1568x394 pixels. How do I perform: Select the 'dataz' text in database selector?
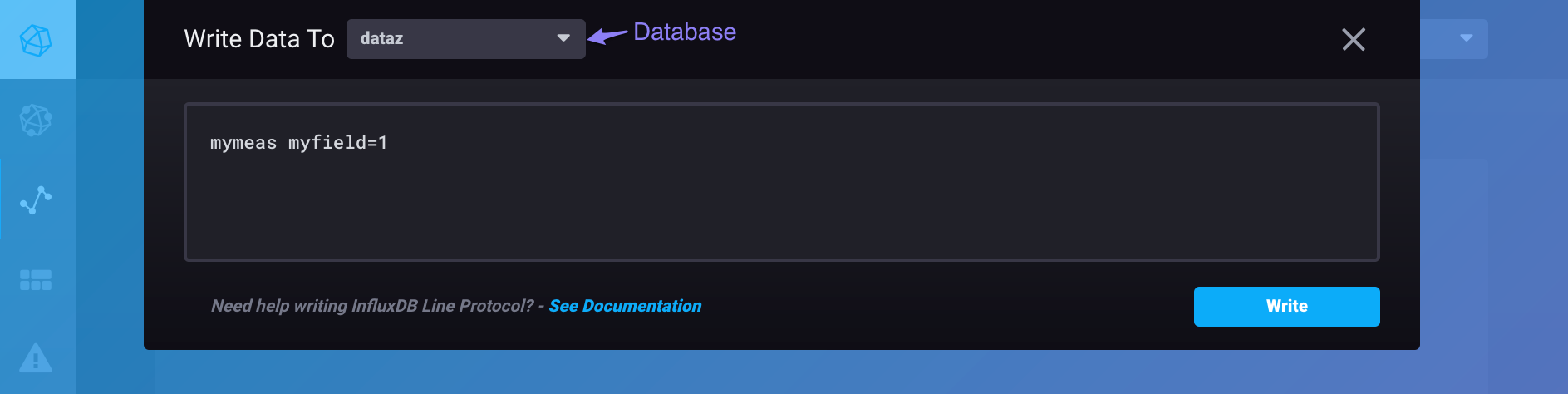381,39
